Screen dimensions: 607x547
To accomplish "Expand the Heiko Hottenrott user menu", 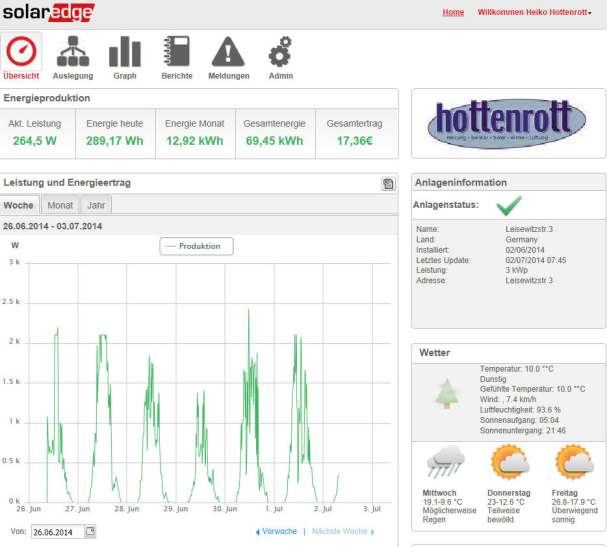I will [535, 12].
